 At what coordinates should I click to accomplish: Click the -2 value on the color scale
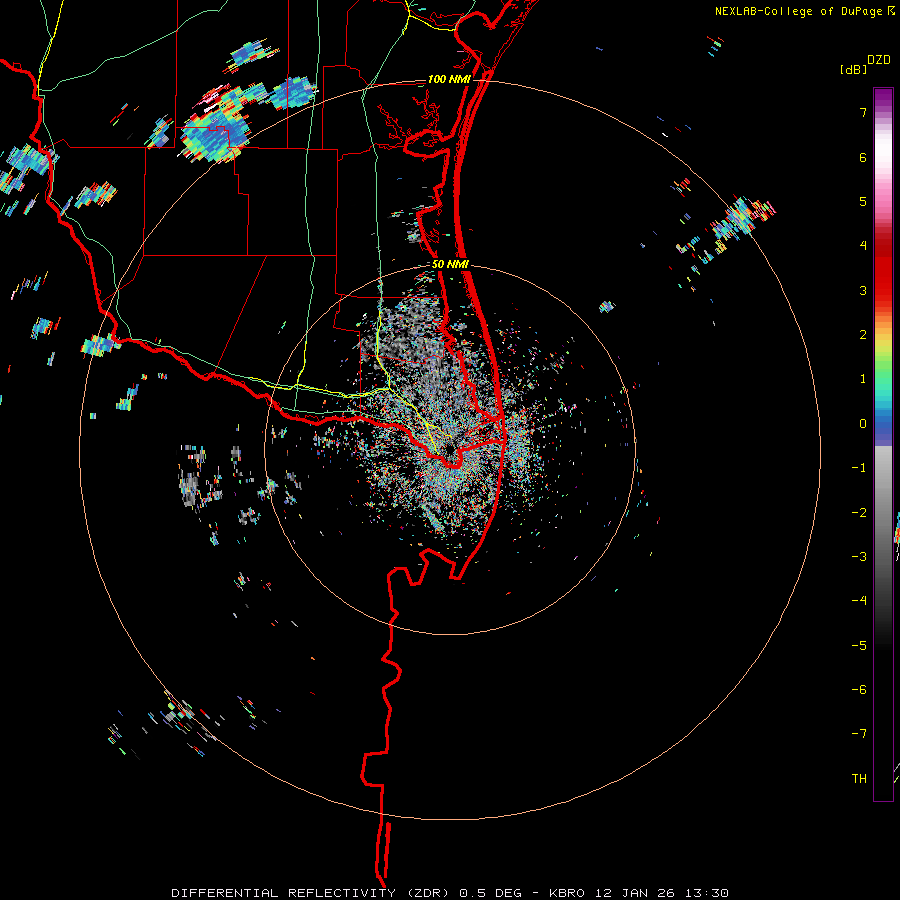coord(859,513)
